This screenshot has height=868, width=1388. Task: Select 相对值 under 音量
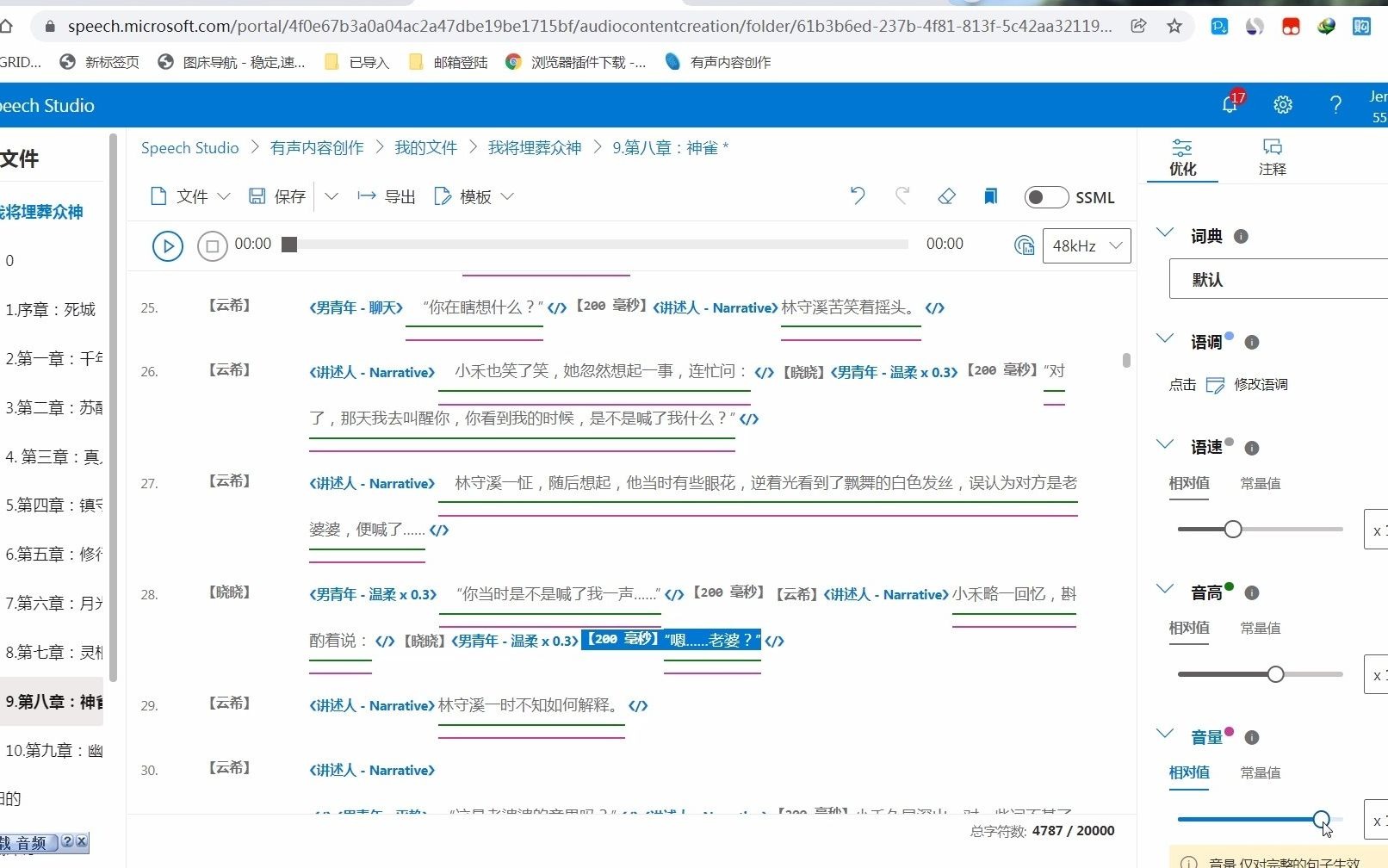tap(1189, 773)
